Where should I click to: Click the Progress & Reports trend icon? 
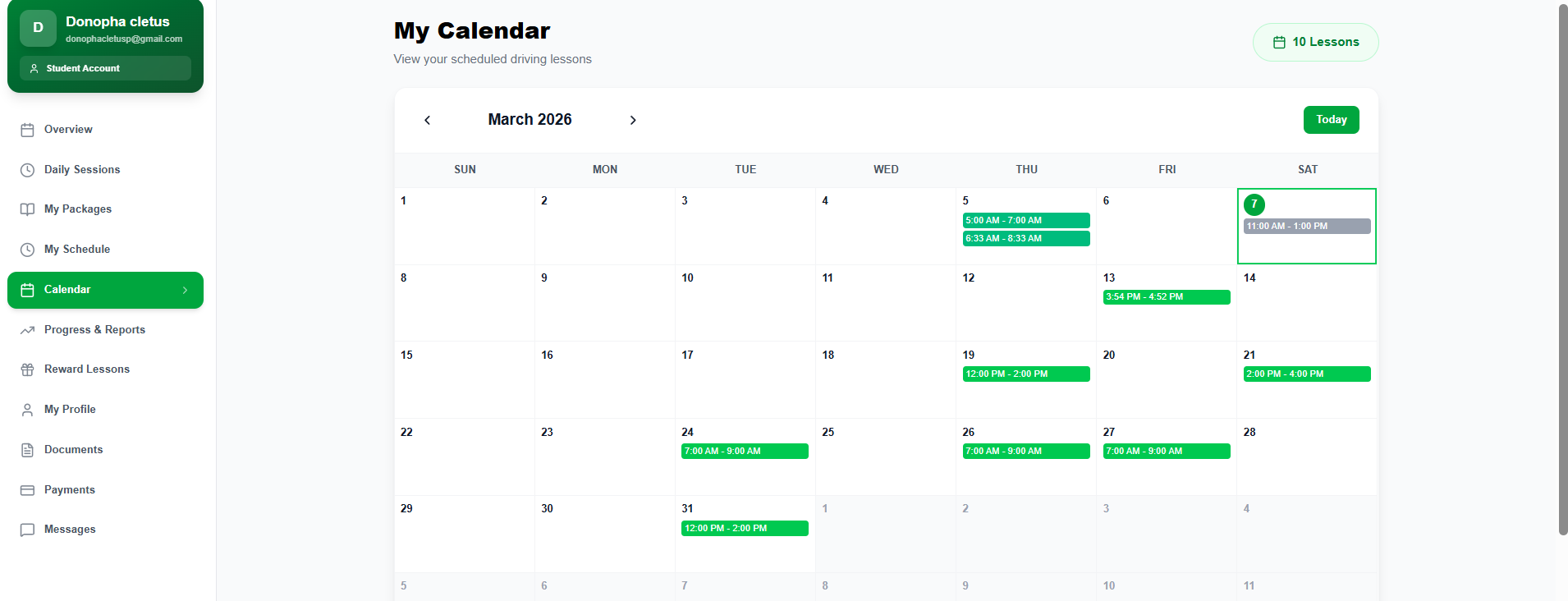[x=27, y=330]
